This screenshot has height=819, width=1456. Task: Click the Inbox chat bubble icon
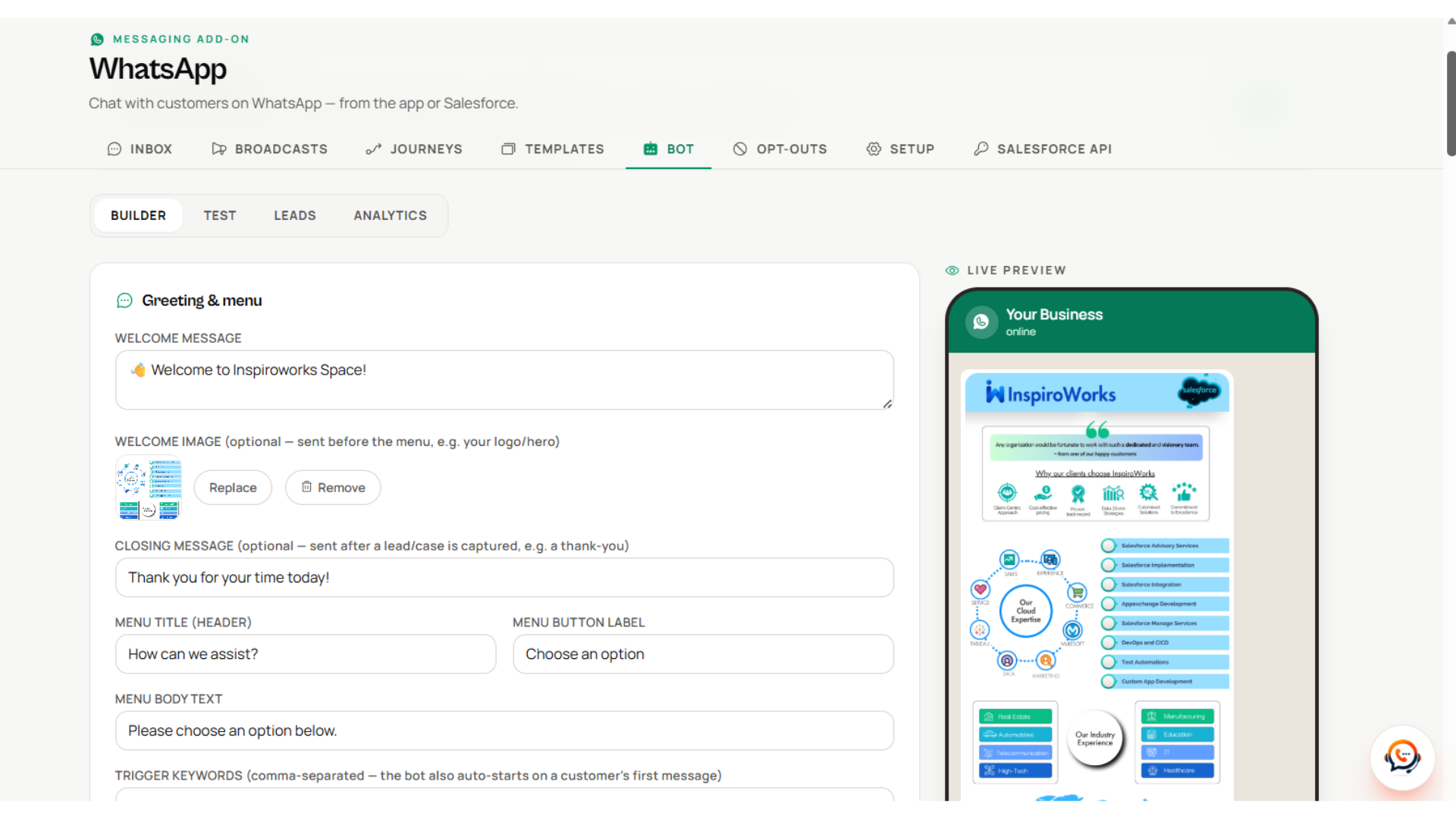(115, 149)
